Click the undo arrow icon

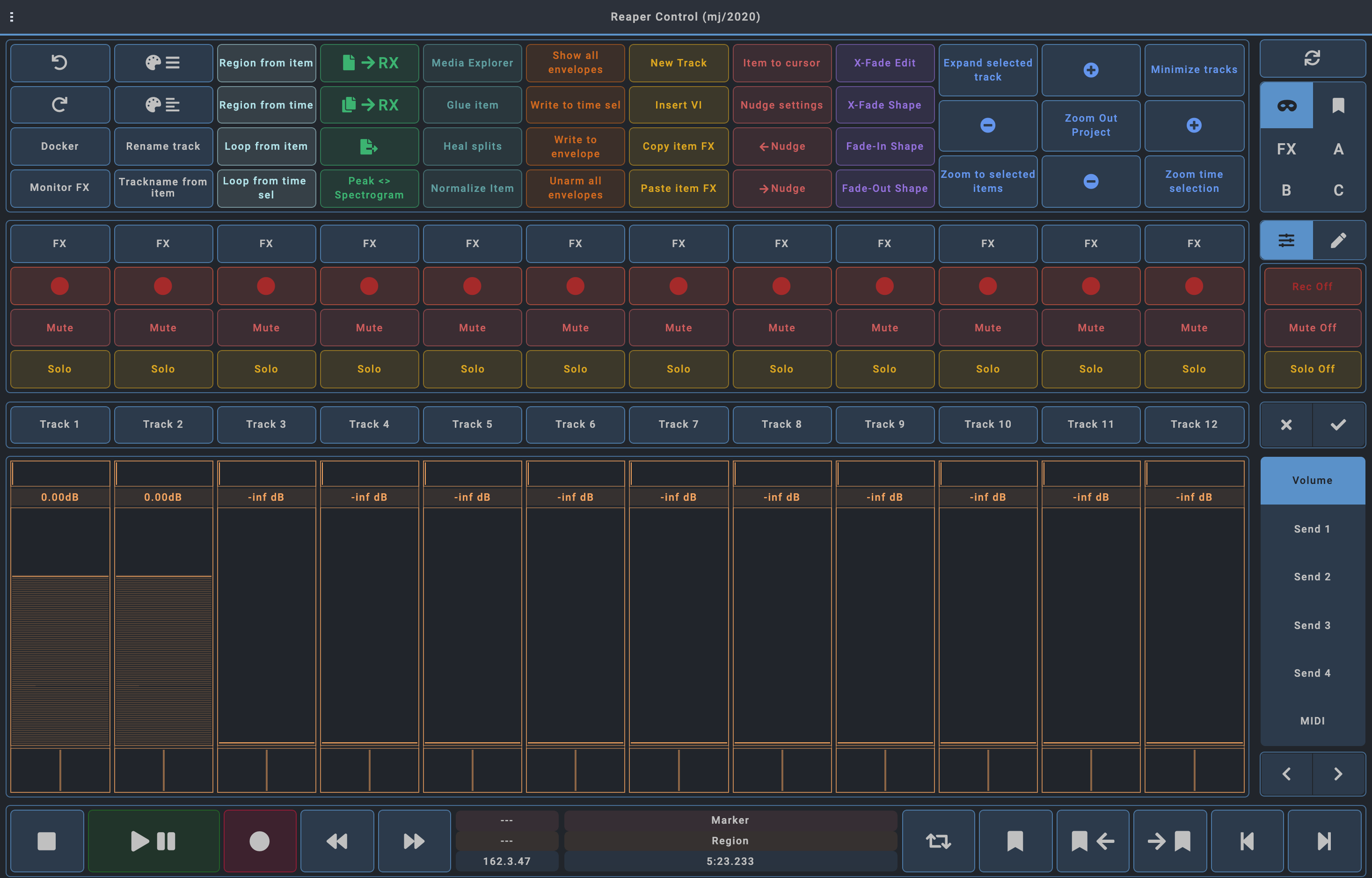(x=60, y=63)
